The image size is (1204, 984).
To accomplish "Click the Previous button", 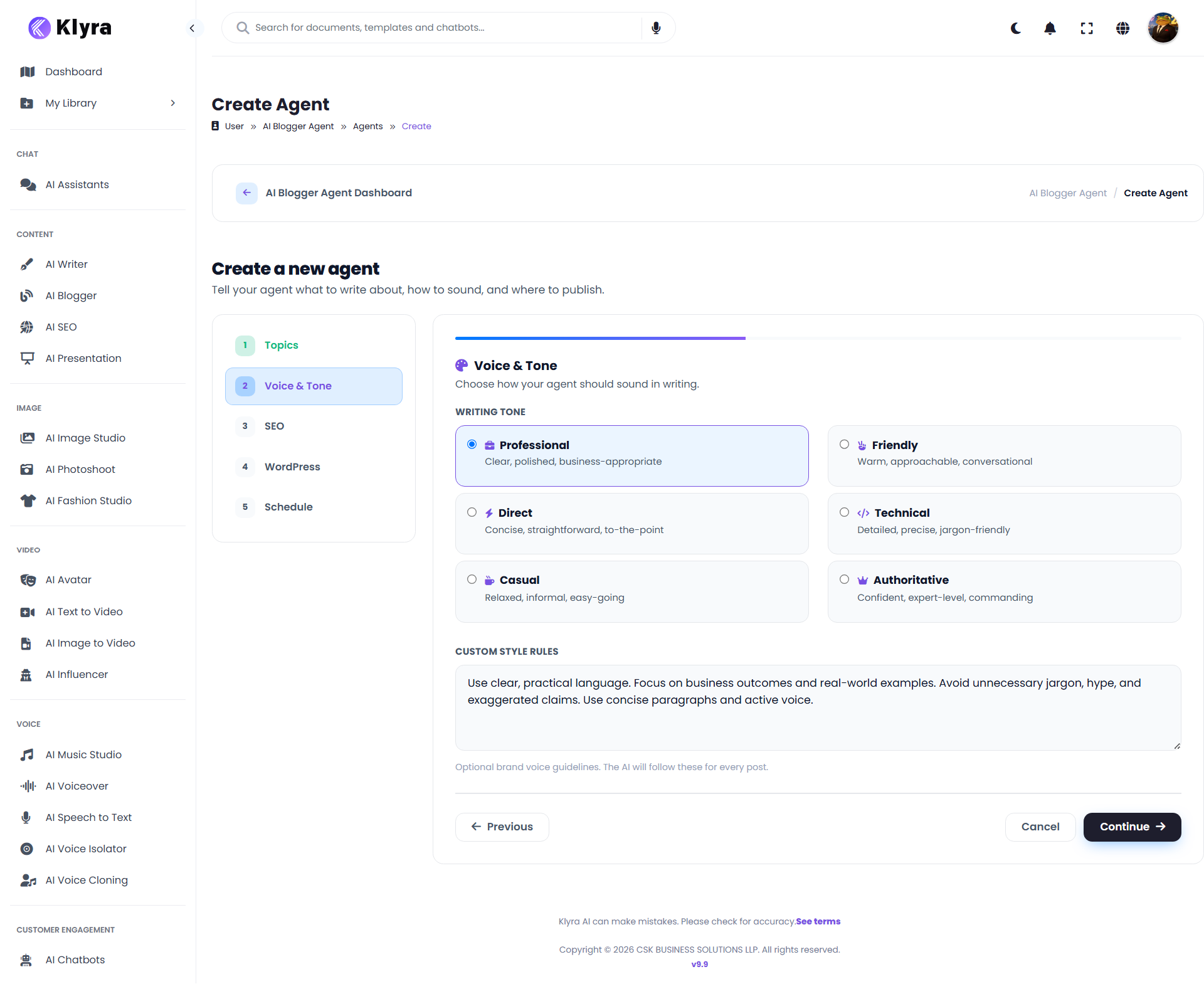I will [502, 827].
